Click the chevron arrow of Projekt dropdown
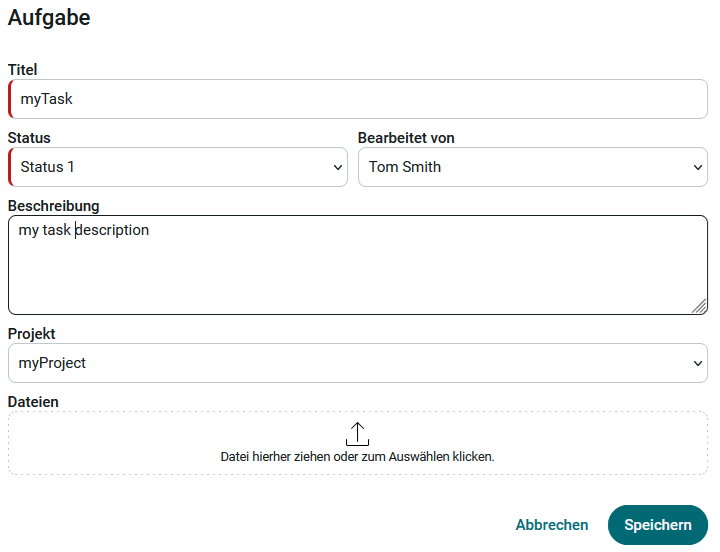This screenshot has width=720, height=552. (698, 363)
